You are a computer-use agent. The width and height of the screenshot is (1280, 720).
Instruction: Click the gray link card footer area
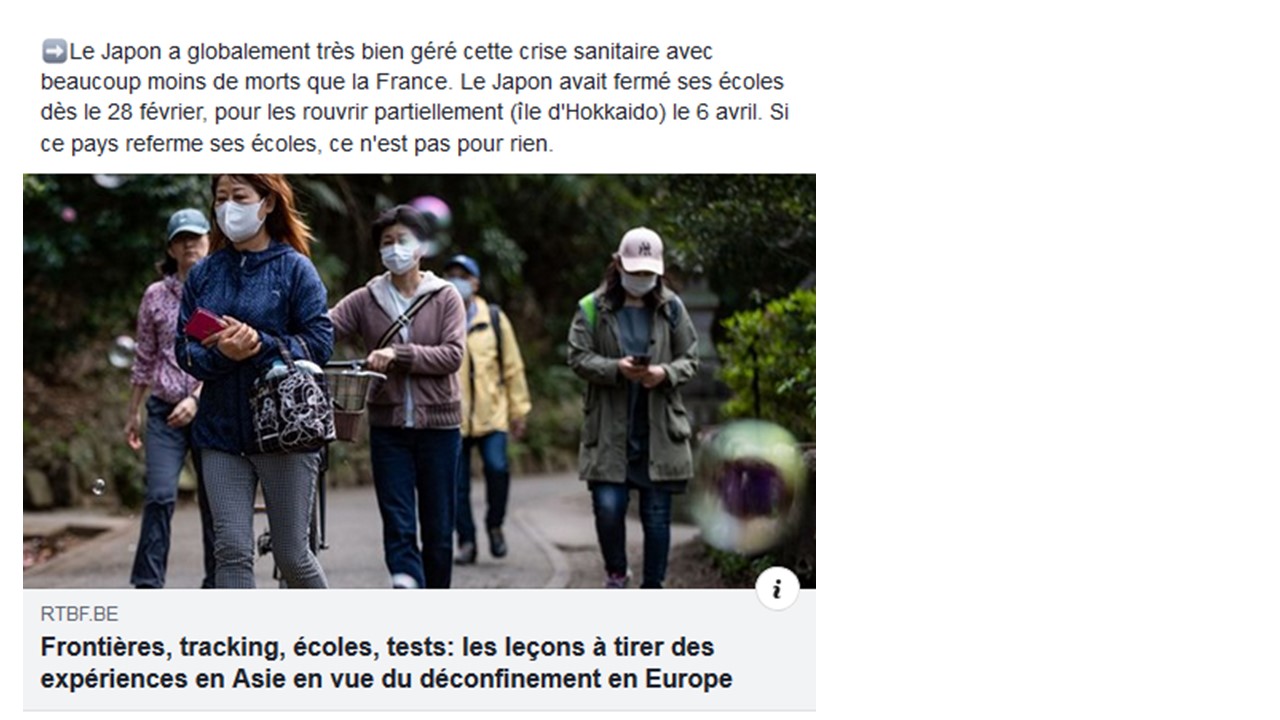click(419, 649)
